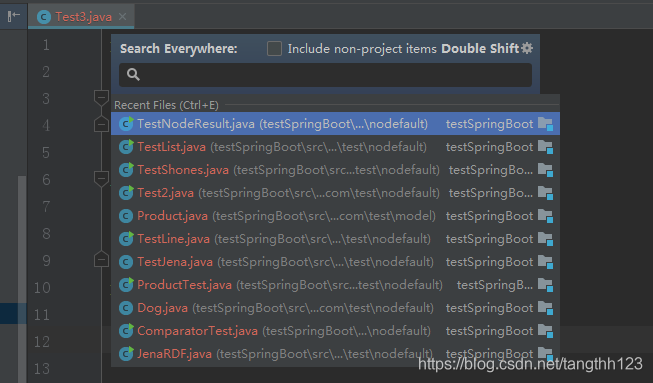Click the hide tool window icon
This screenshot has height=383, width=653.
coord(14,16)
